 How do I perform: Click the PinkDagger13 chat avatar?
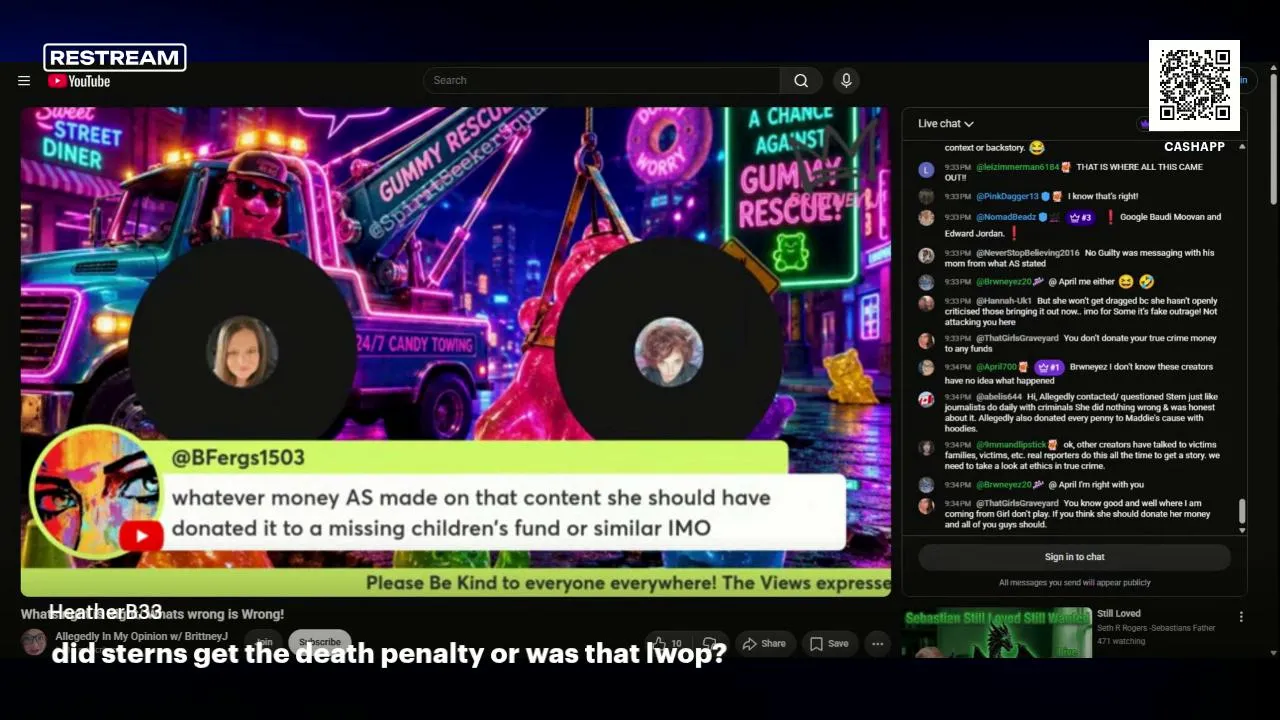pos(927,197)
